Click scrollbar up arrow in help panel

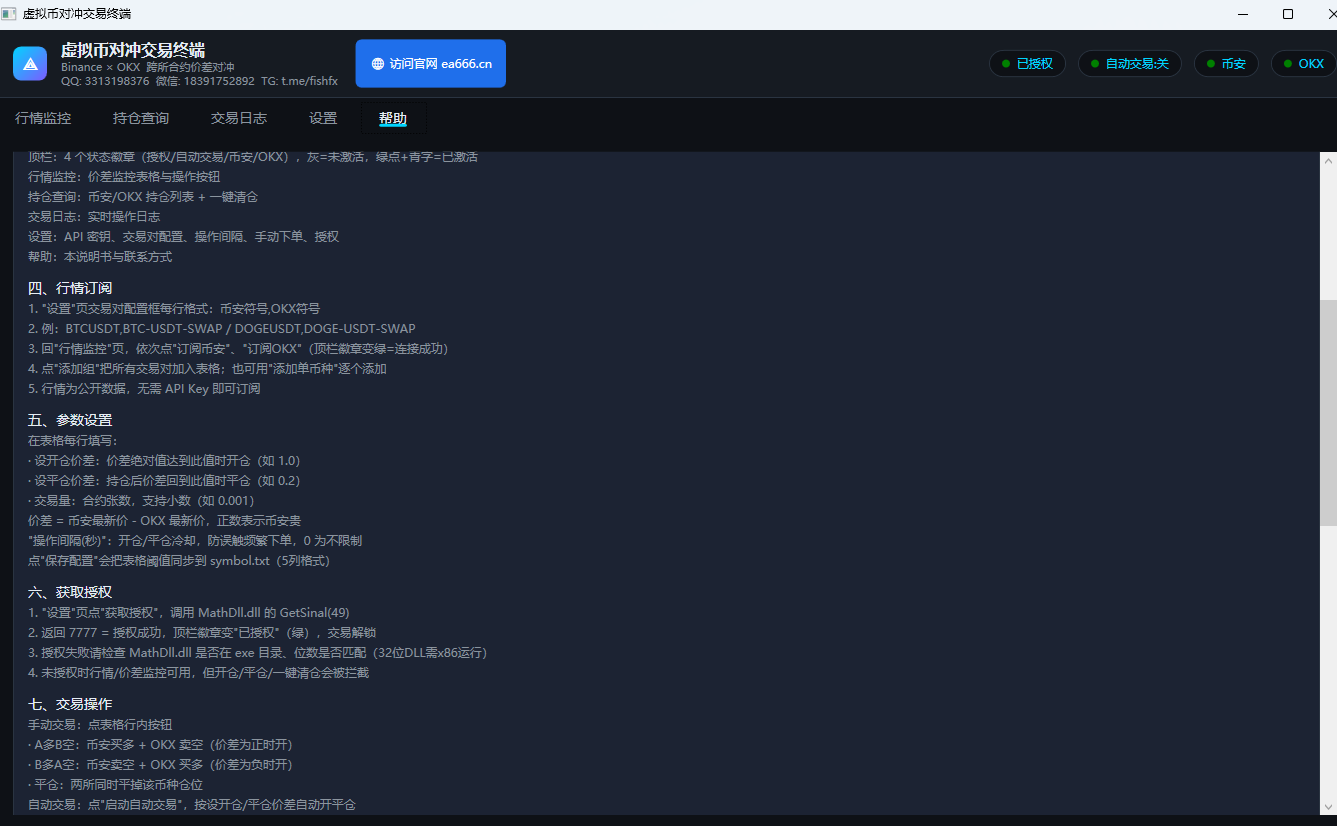(1328, 161)
